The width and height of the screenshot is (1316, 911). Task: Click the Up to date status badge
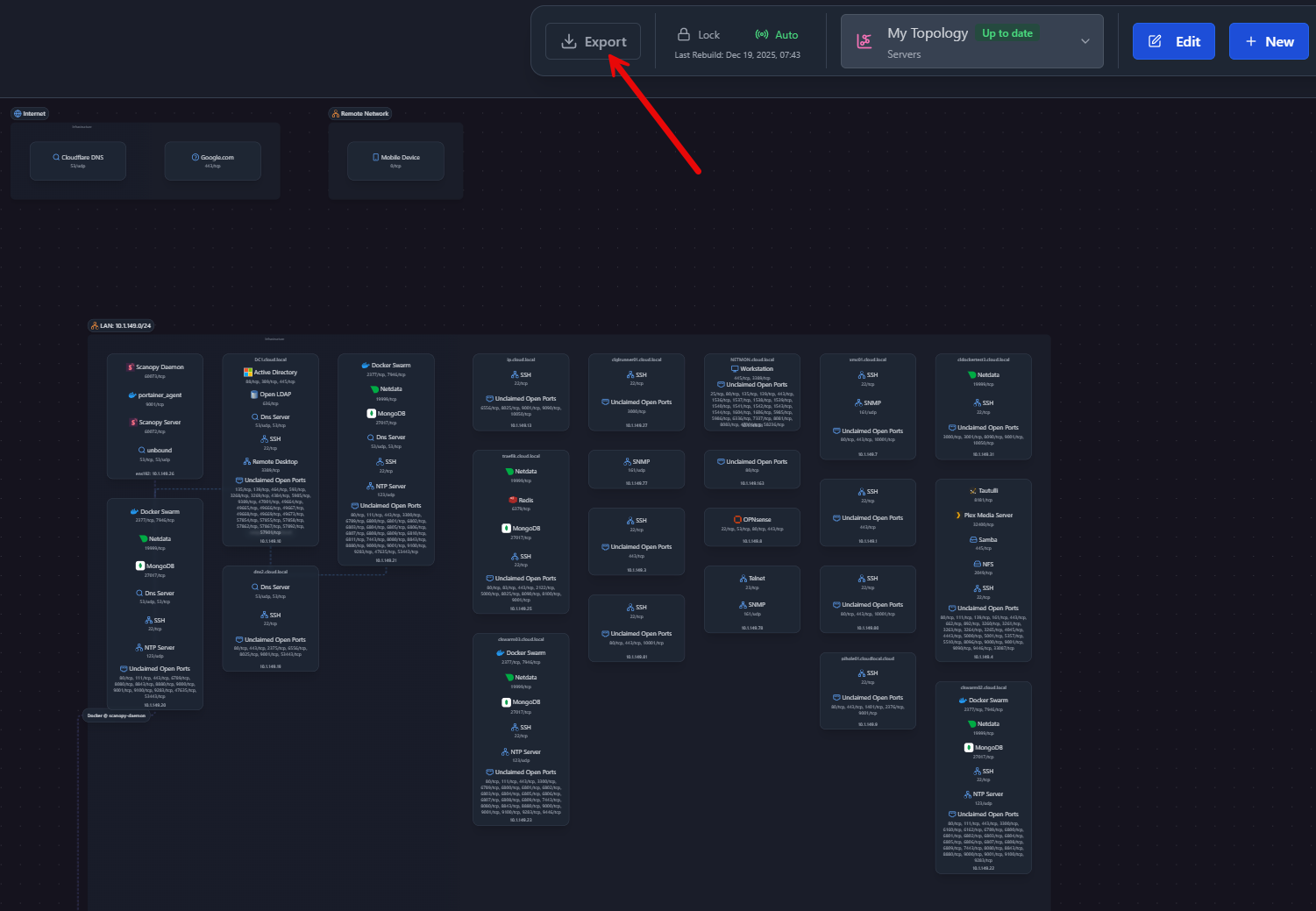1007,33
